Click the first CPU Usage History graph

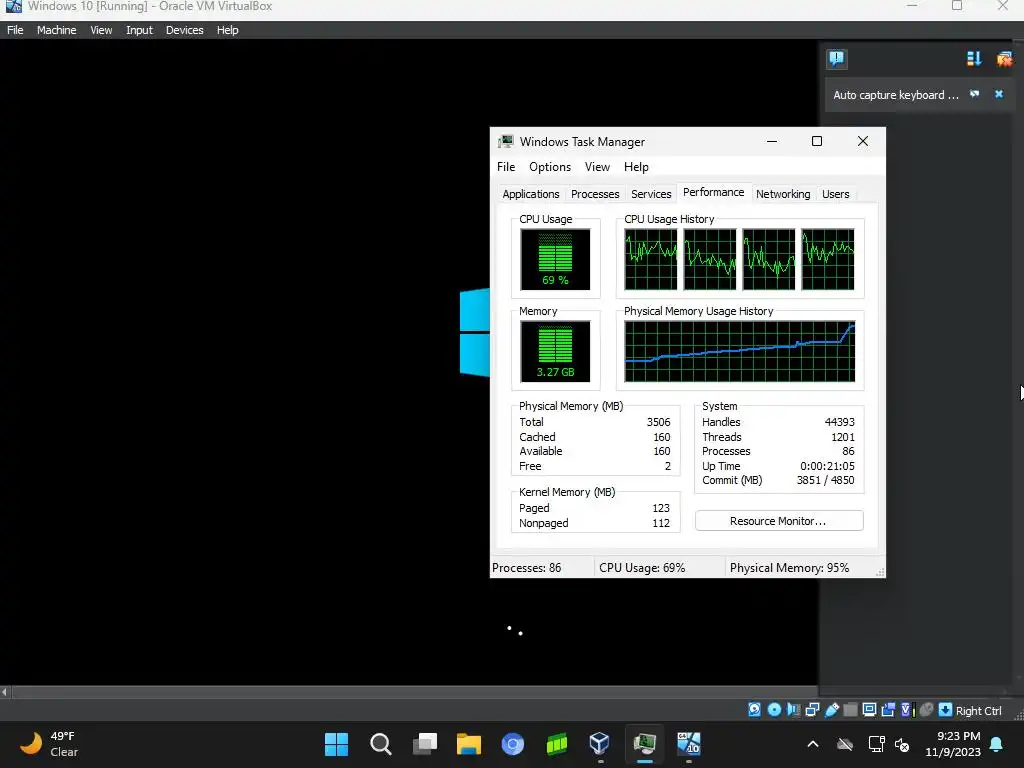[650, 259]
